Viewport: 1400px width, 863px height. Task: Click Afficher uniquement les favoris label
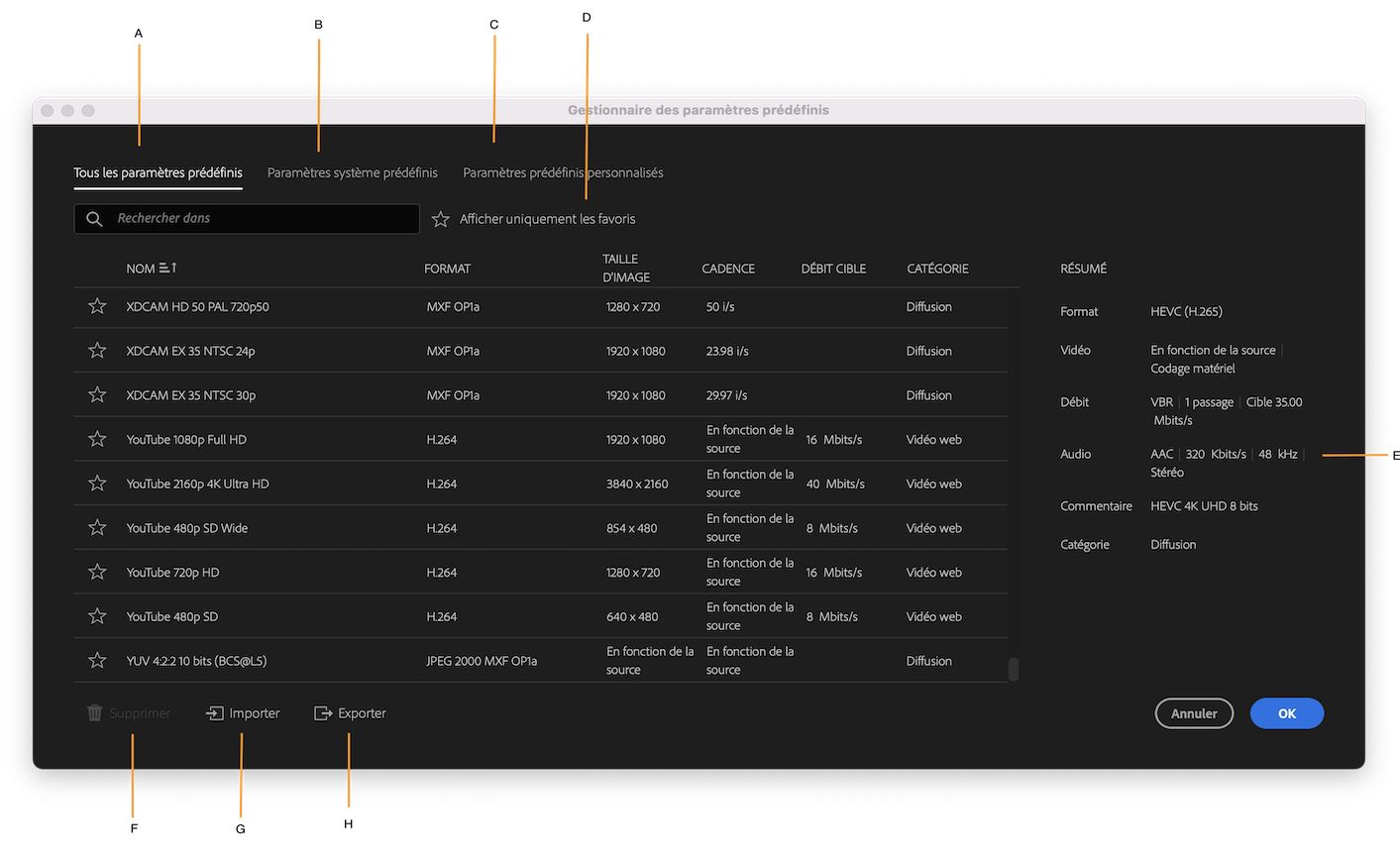(x=548, y=219)
